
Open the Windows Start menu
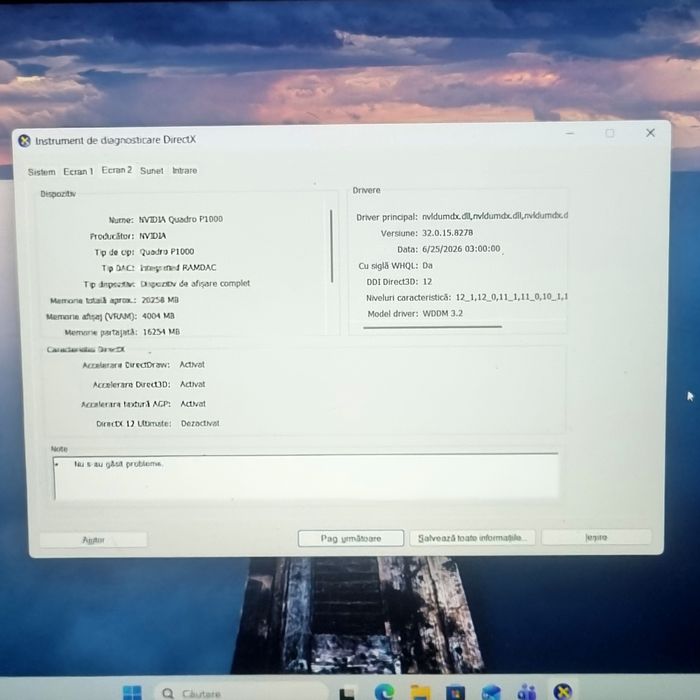132,692
